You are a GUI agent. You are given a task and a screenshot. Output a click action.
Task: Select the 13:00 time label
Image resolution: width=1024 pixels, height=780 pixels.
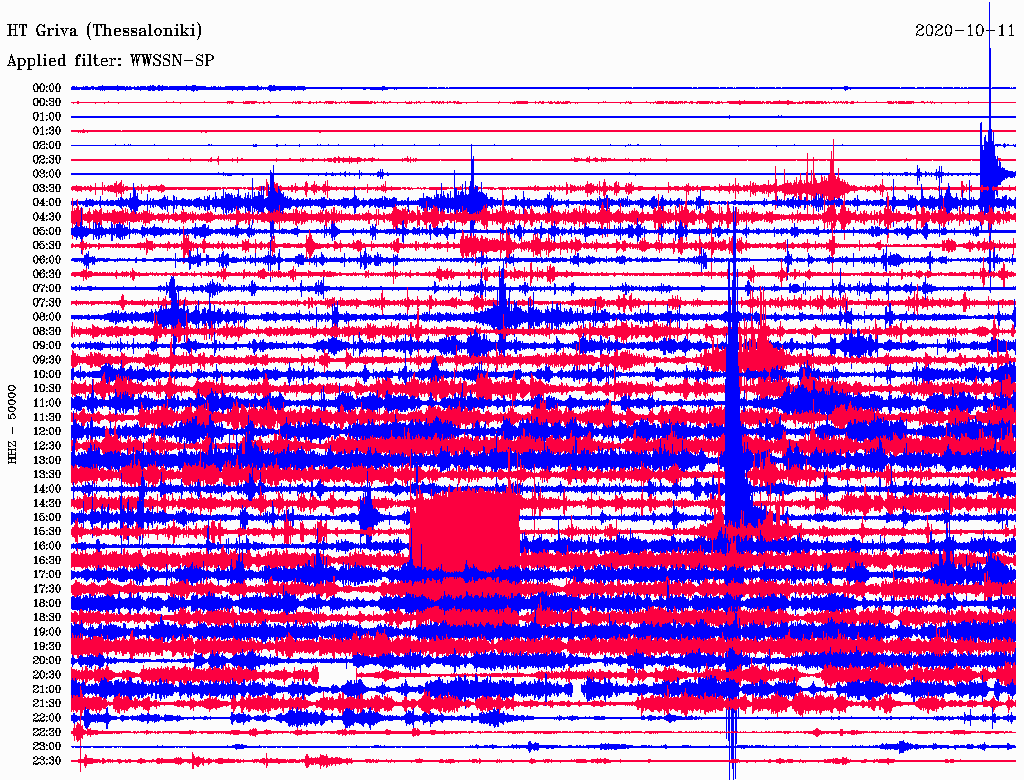click(x=47, y=461)
